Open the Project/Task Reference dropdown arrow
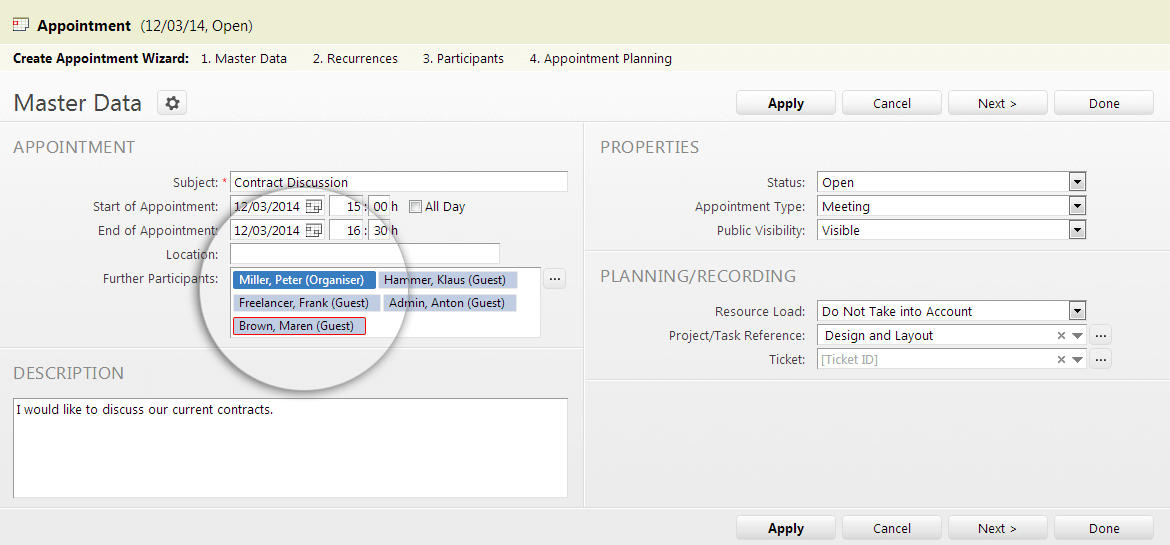1170x545 pixels. coord(1077,336)
